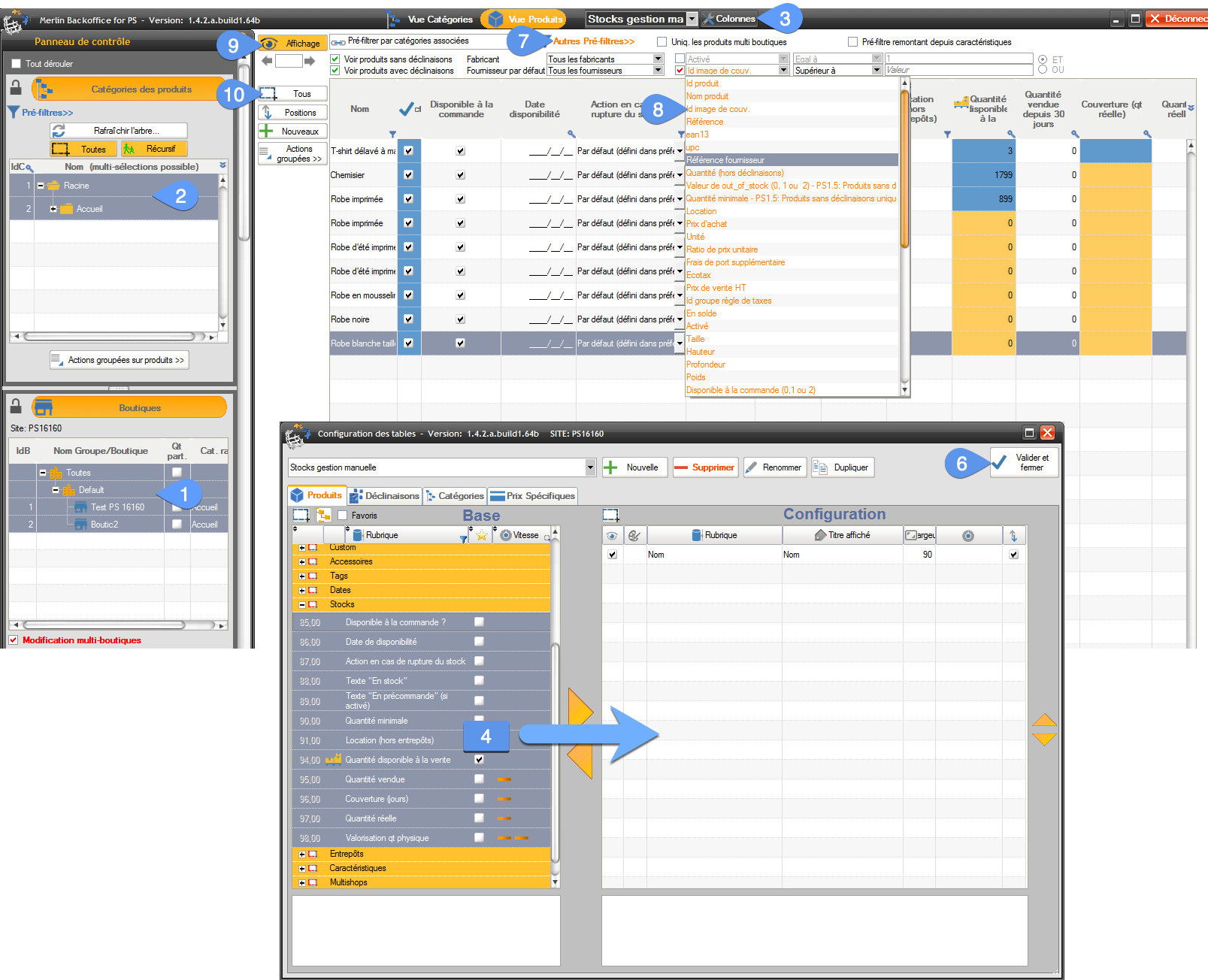Click the Valeur filter input field
Image resolution: width=1208 pixels, height=980 pixels.
click(958, 70)
